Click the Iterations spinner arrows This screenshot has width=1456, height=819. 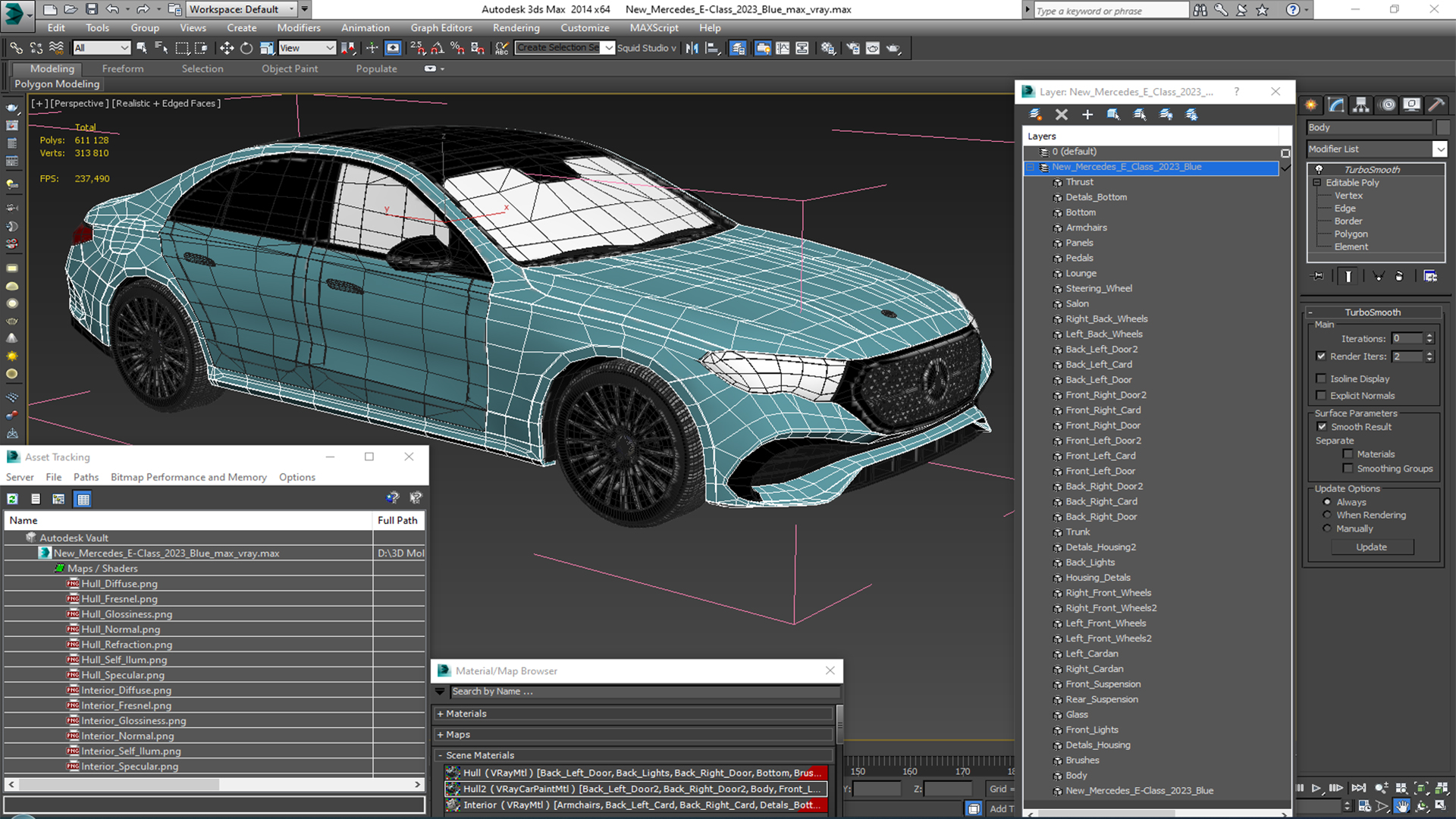(x=1429, y=338)
